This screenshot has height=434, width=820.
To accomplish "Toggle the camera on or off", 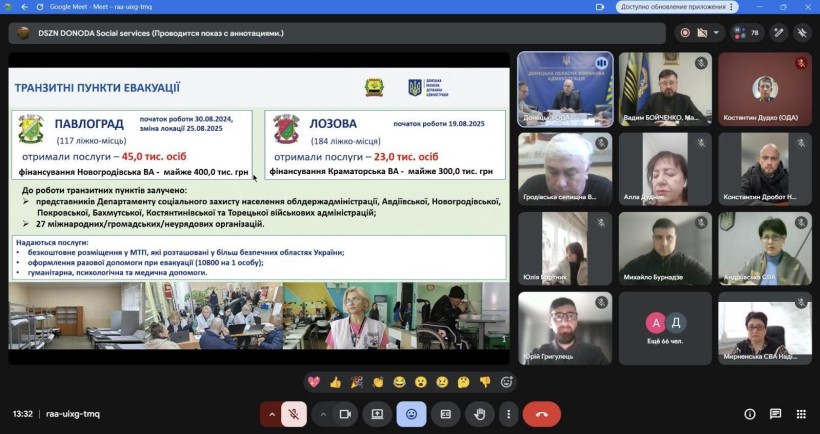I will [x=345, y=414].
